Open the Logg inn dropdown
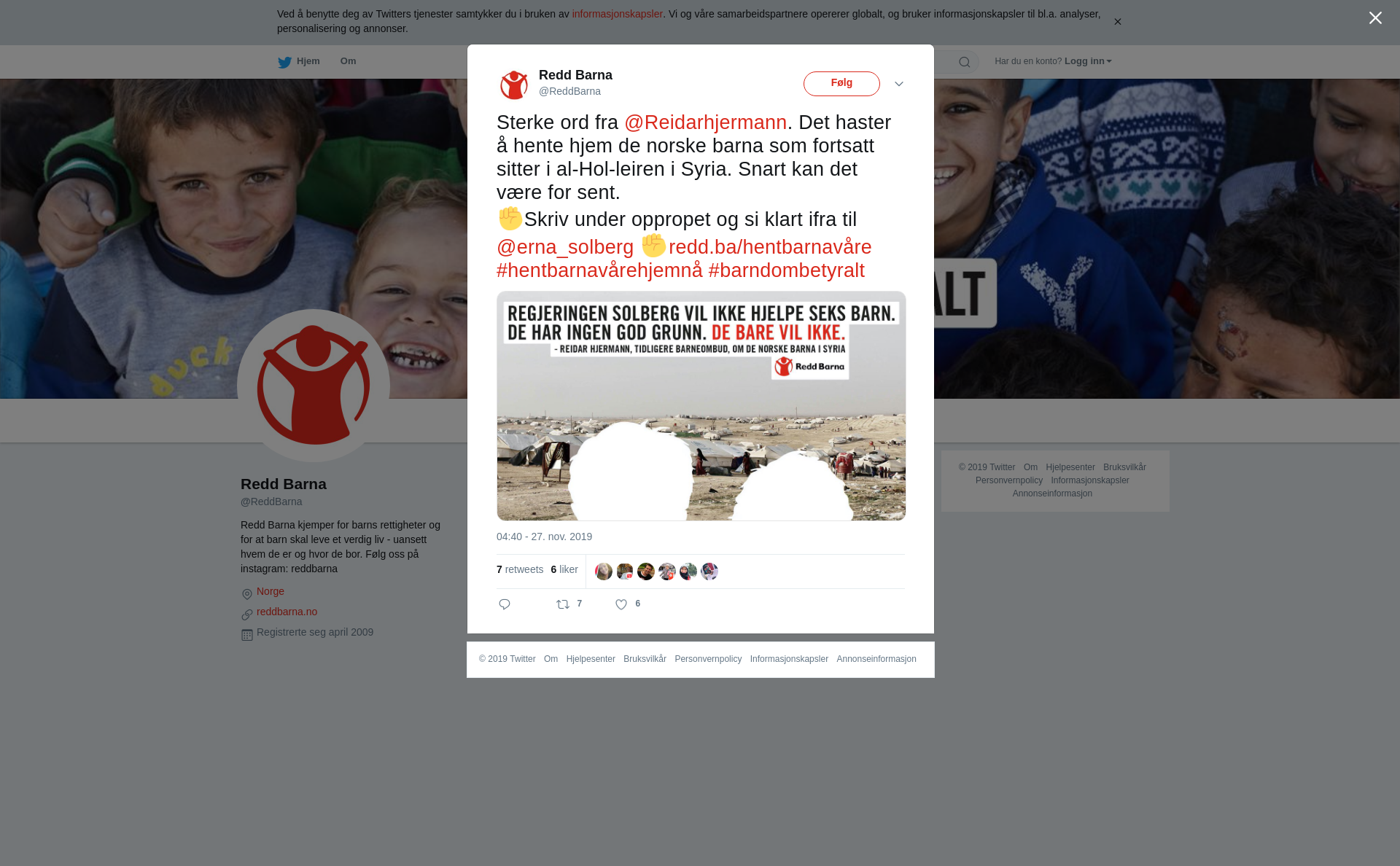Viewport: 1400px width, 866px height. point(1088,61)
